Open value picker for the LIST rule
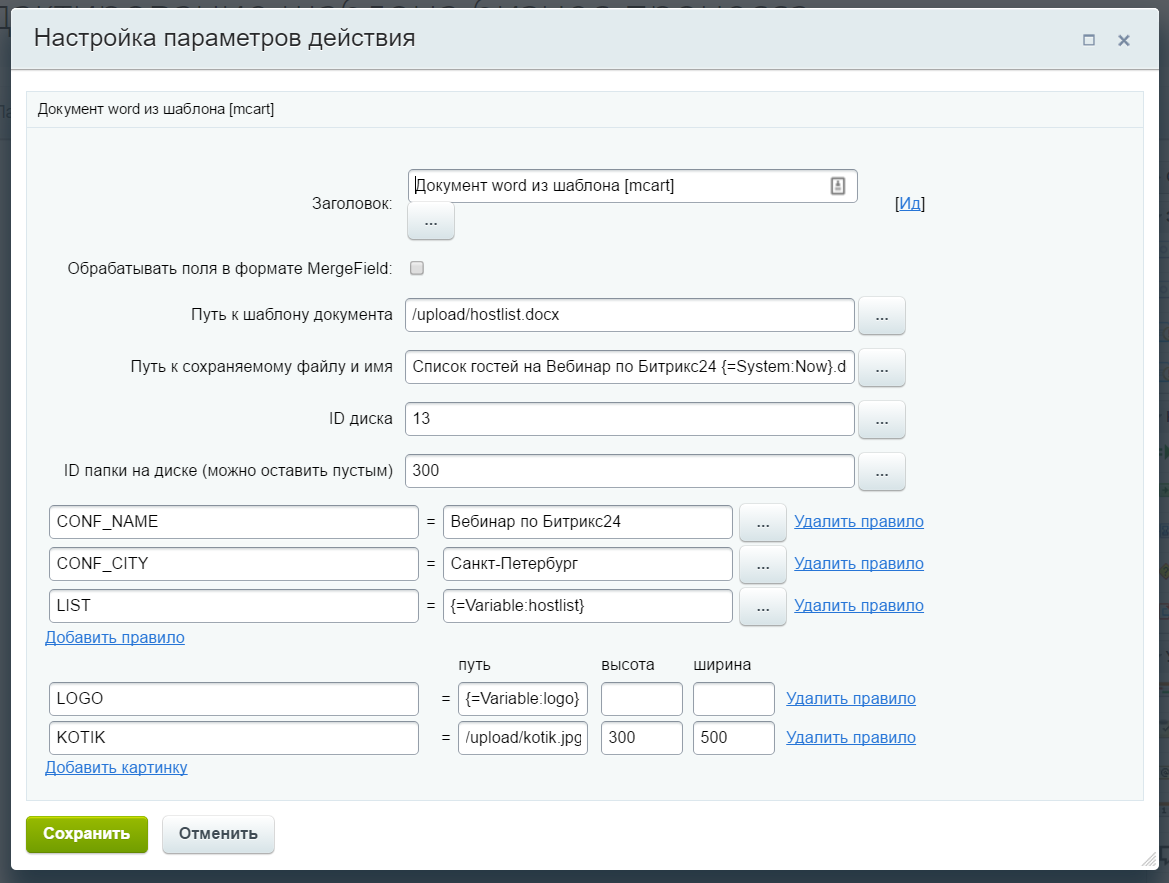Viewport: 1169px width, 883px height. coord(762,607)
